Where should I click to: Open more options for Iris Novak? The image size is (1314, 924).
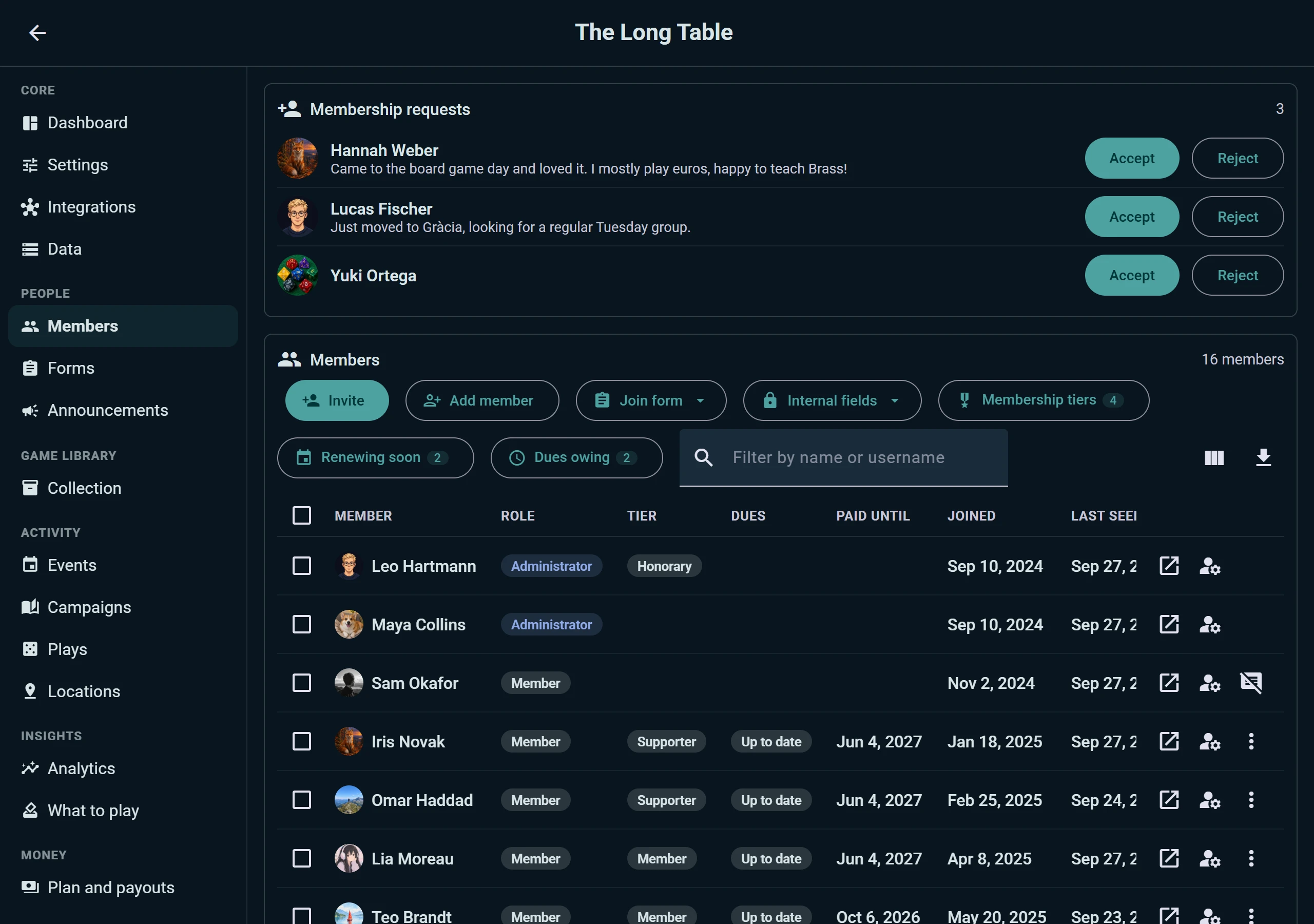[x=1251, y=741]
